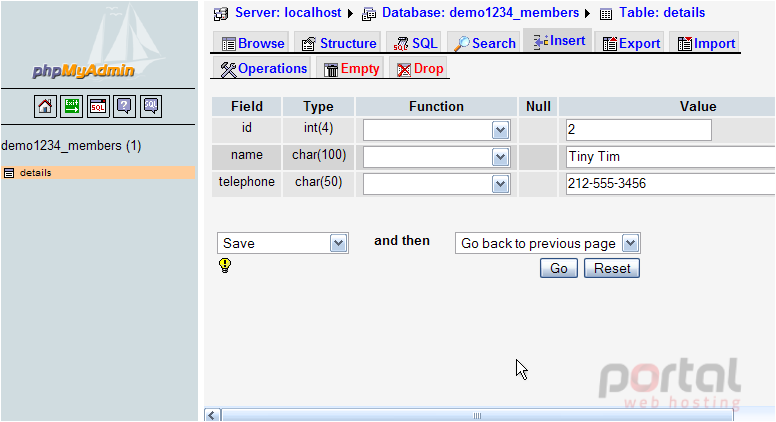Click the server icon in breadcrumb
The image size is (776, 422).
pyautogui.click(x=221, y=14)
